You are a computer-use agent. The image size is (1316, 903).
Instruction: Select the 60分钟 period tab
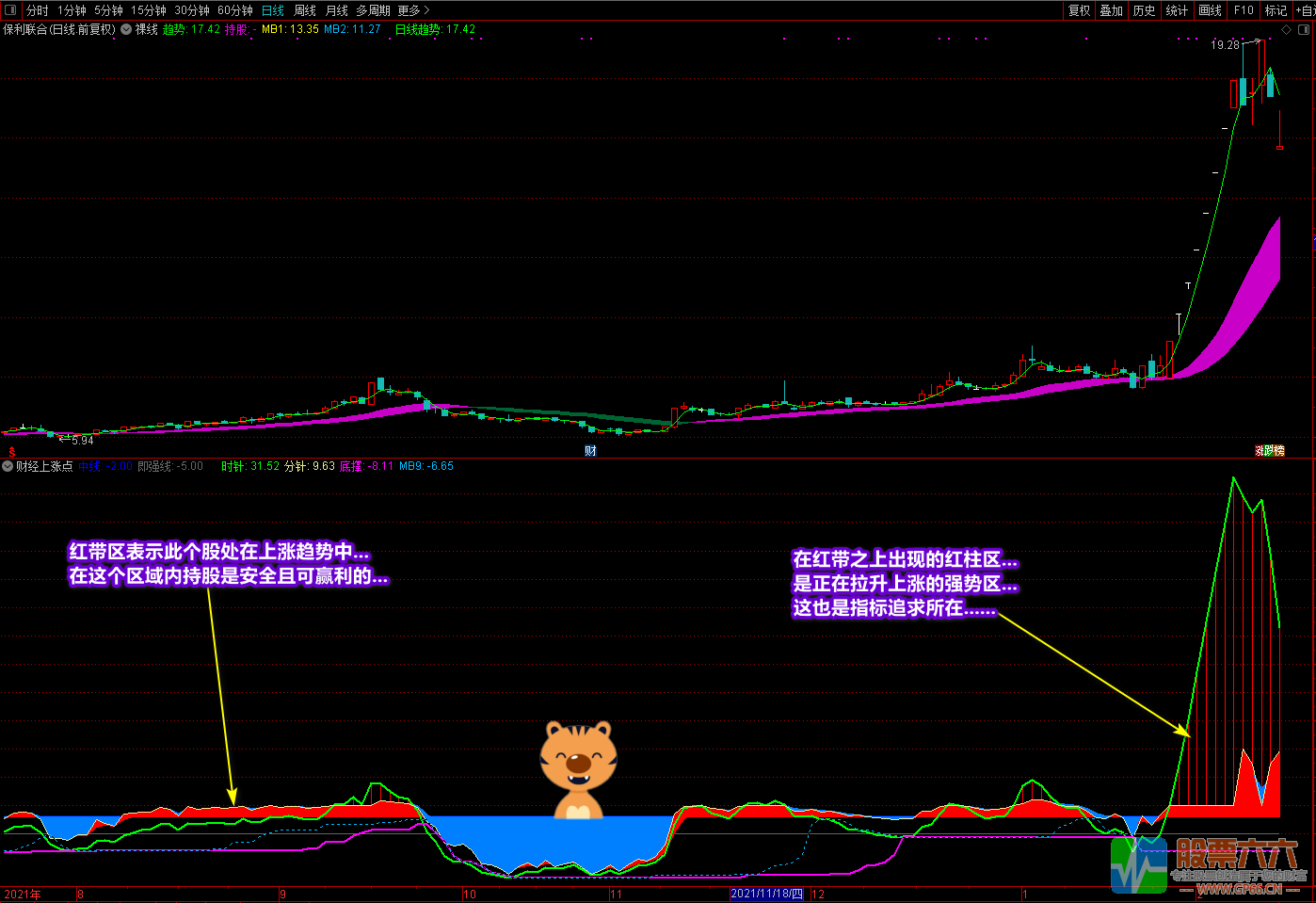click(235, 10)
